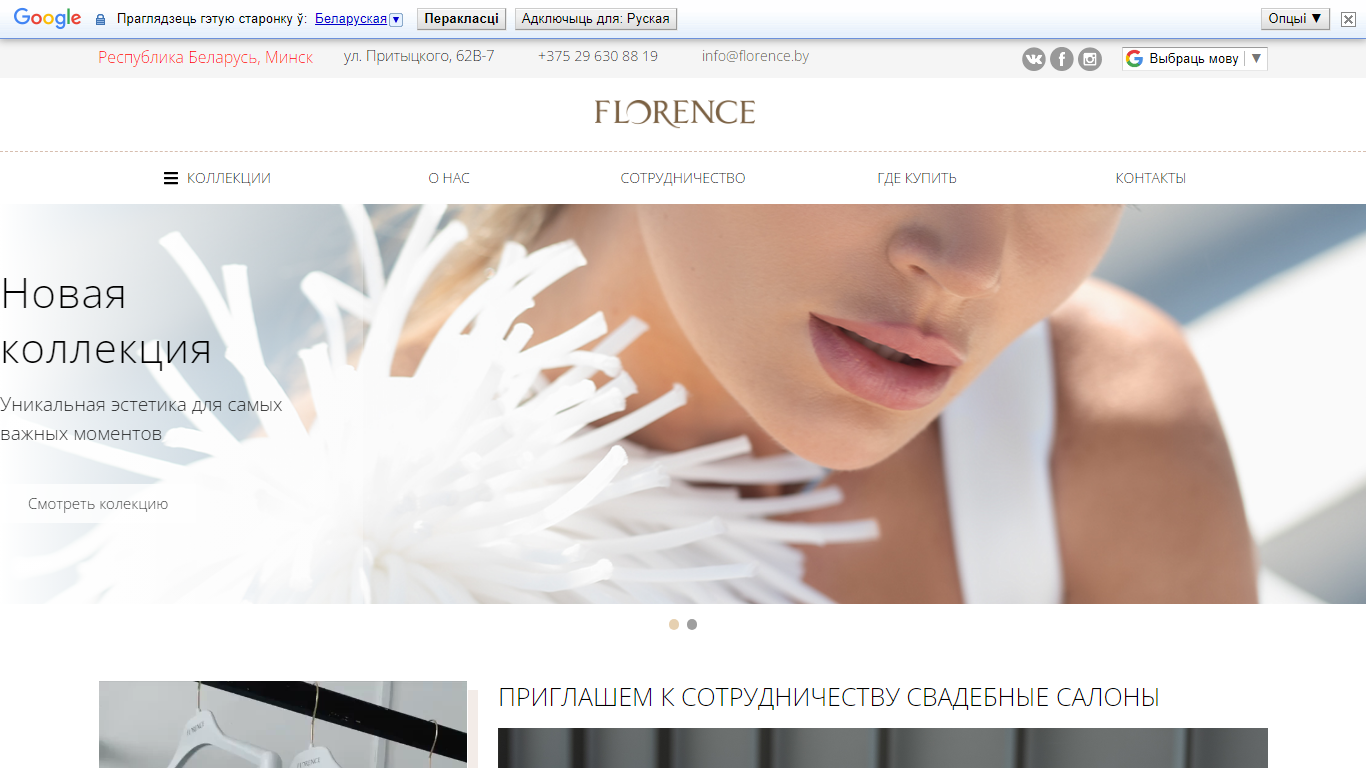Click the lock icon in translate bar
The image size is (1366, 768).
click(100, 19)
